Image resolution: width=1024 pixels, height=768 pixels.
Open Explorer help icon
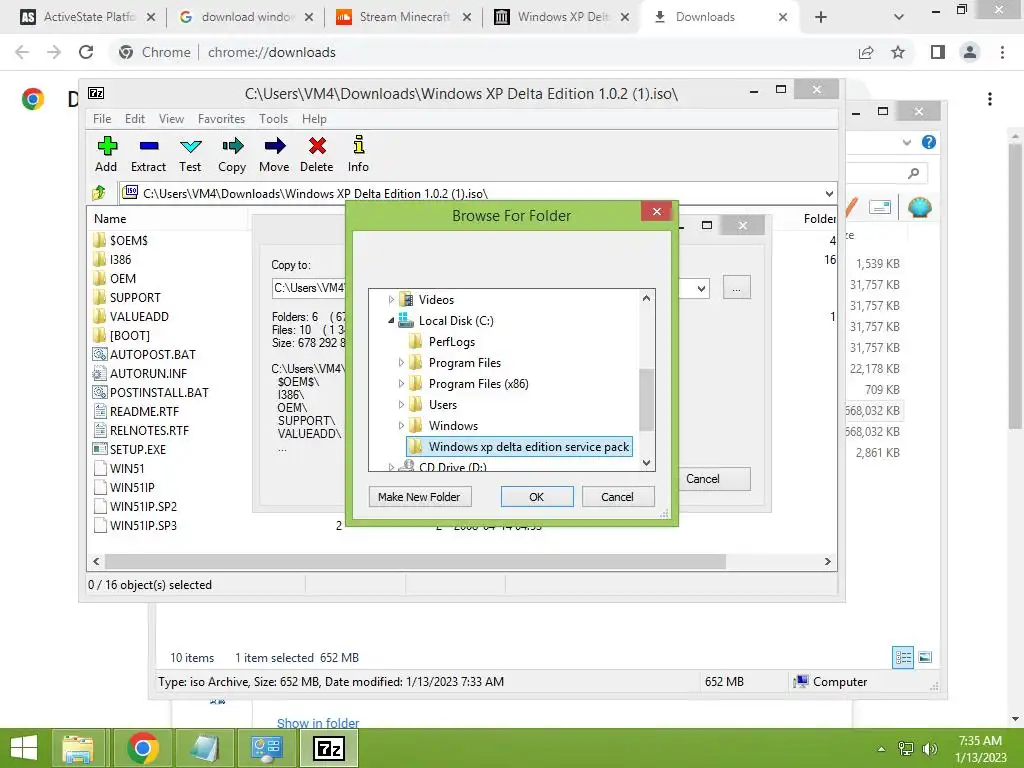click(x=929, y=142)
